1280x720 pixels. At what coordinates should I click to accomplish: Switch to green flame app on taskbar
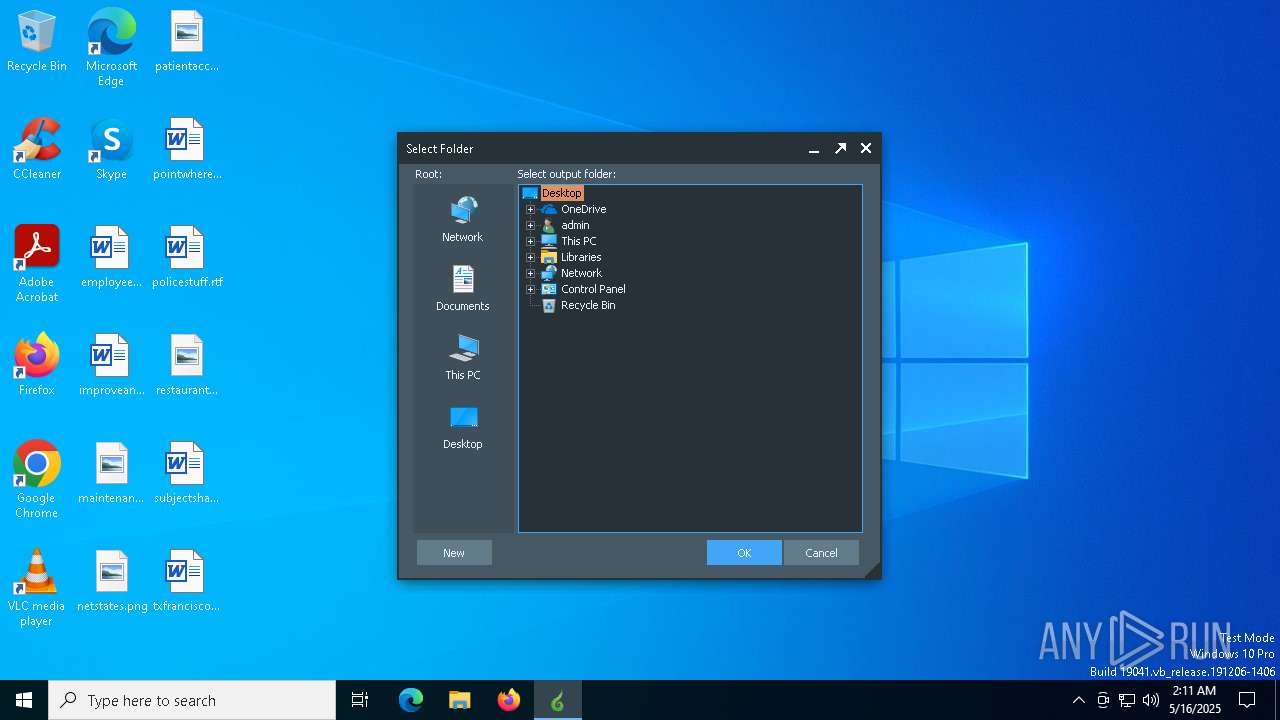[558, 700]
